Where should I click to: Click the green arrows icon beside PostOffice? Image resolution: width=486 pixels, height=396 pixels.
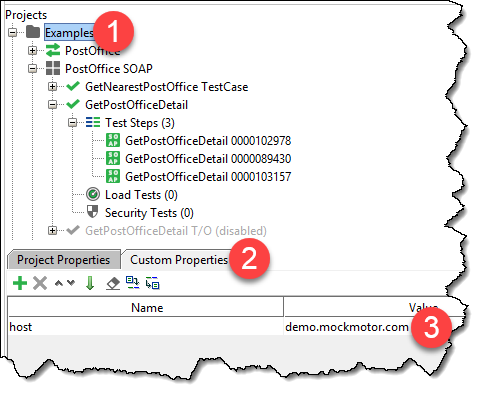[53, 50]
